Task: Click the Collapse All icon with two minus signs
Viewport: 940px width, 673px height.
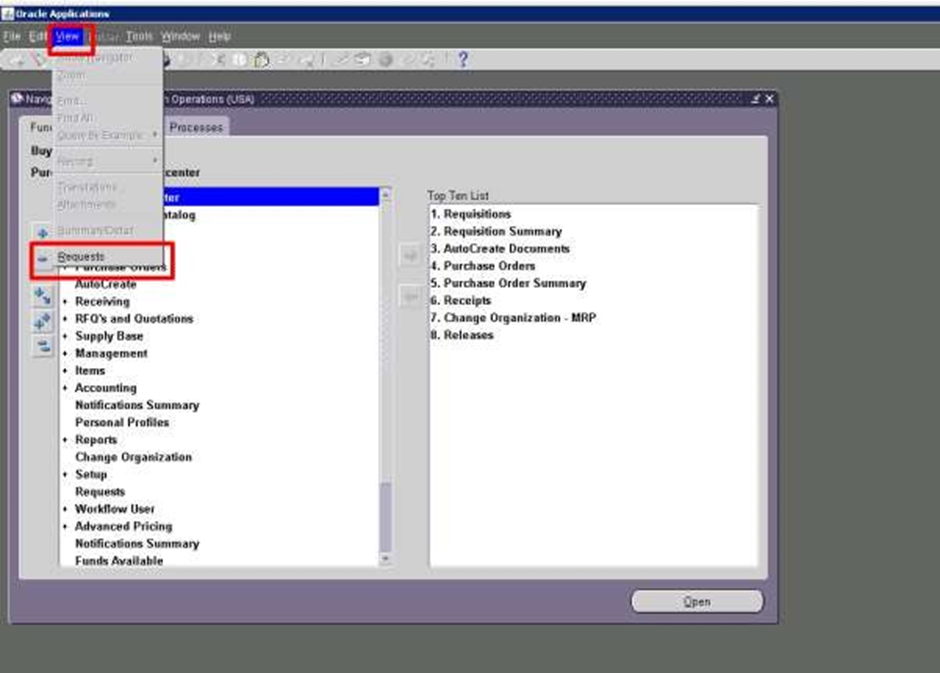Action: tap(43, 346)
